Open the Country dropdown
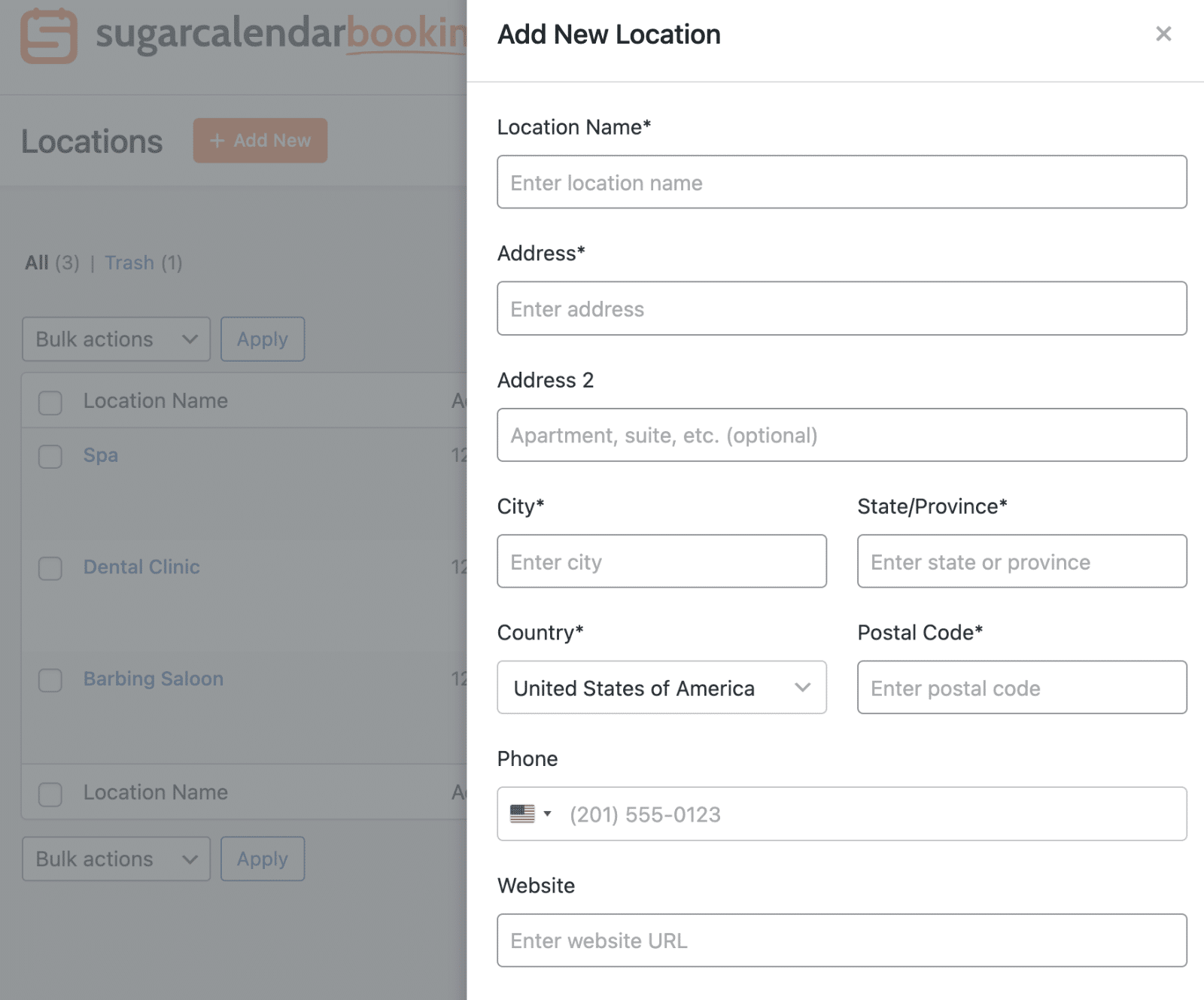 [661, 687]
